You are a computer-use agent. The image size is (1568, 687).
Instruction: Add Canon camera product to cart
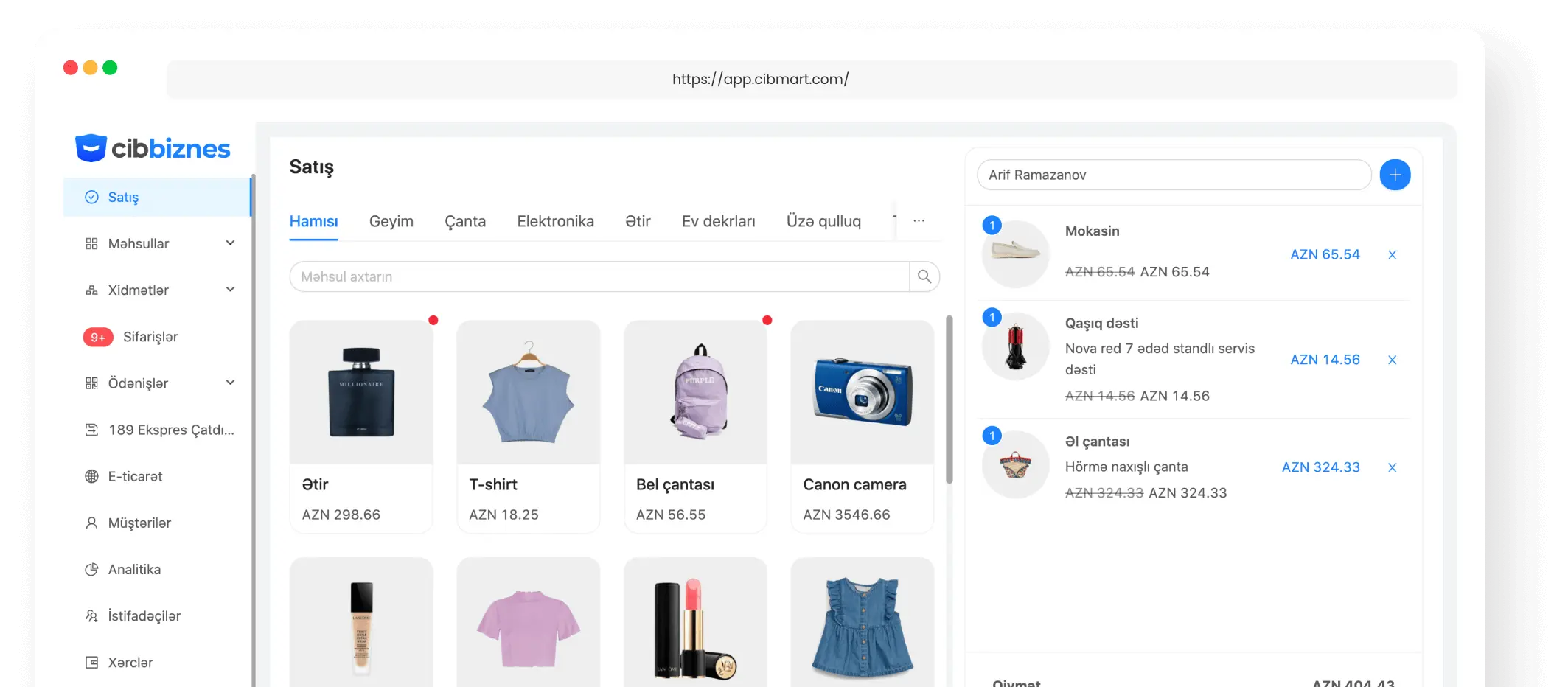862,425
